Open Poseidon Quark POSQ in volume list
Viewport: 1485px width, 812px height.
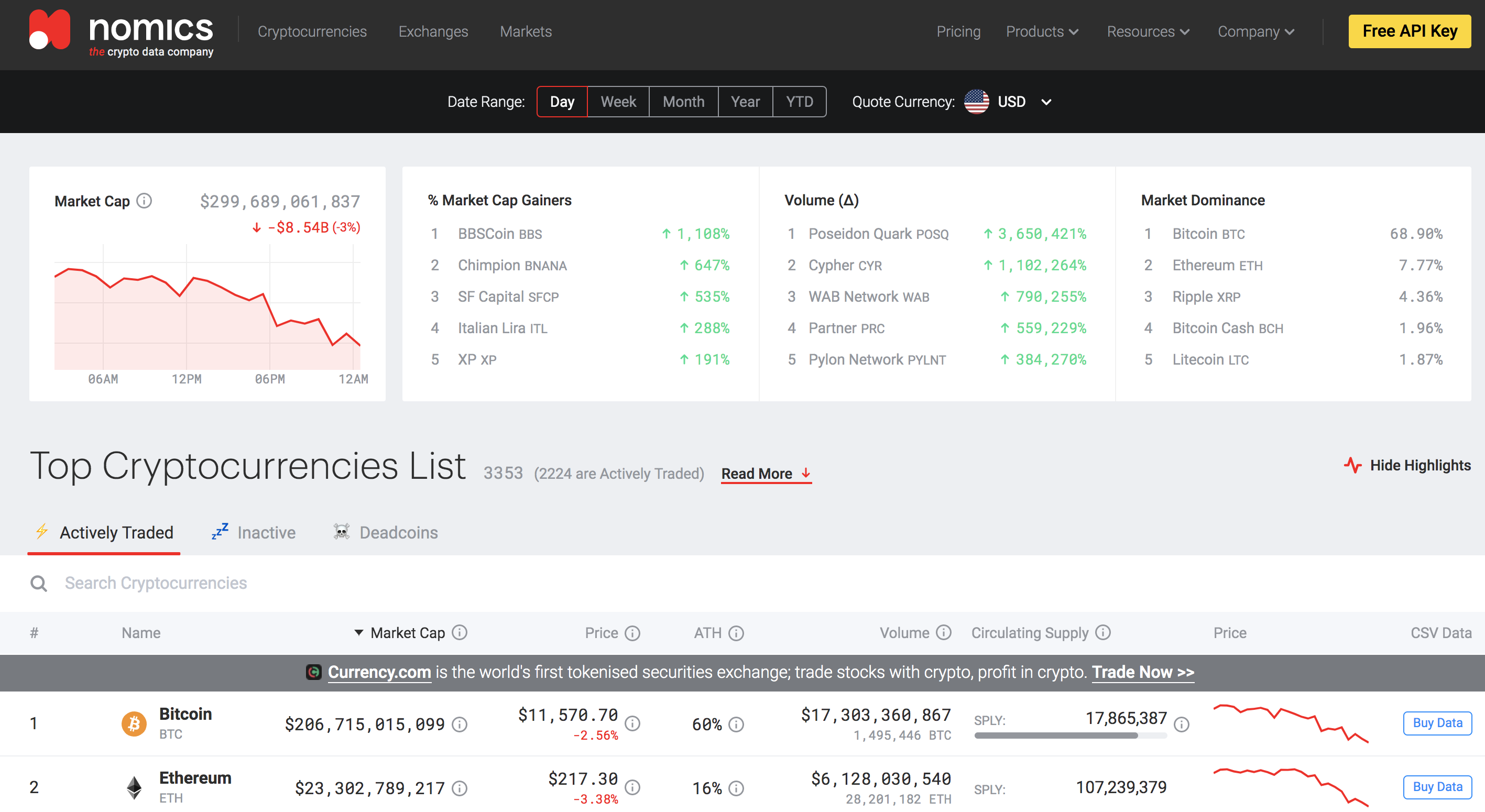click(878, 234)
